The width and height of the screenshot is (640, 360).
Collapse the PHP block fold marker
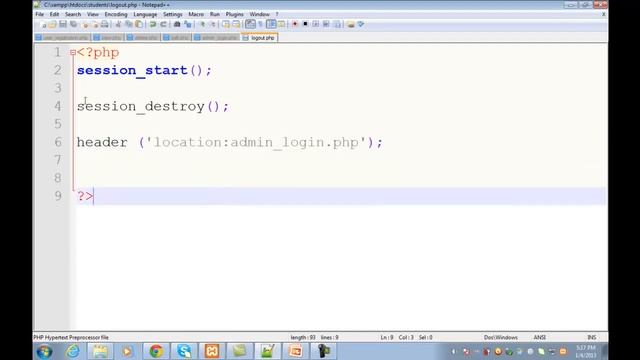[x=73, y=52]
